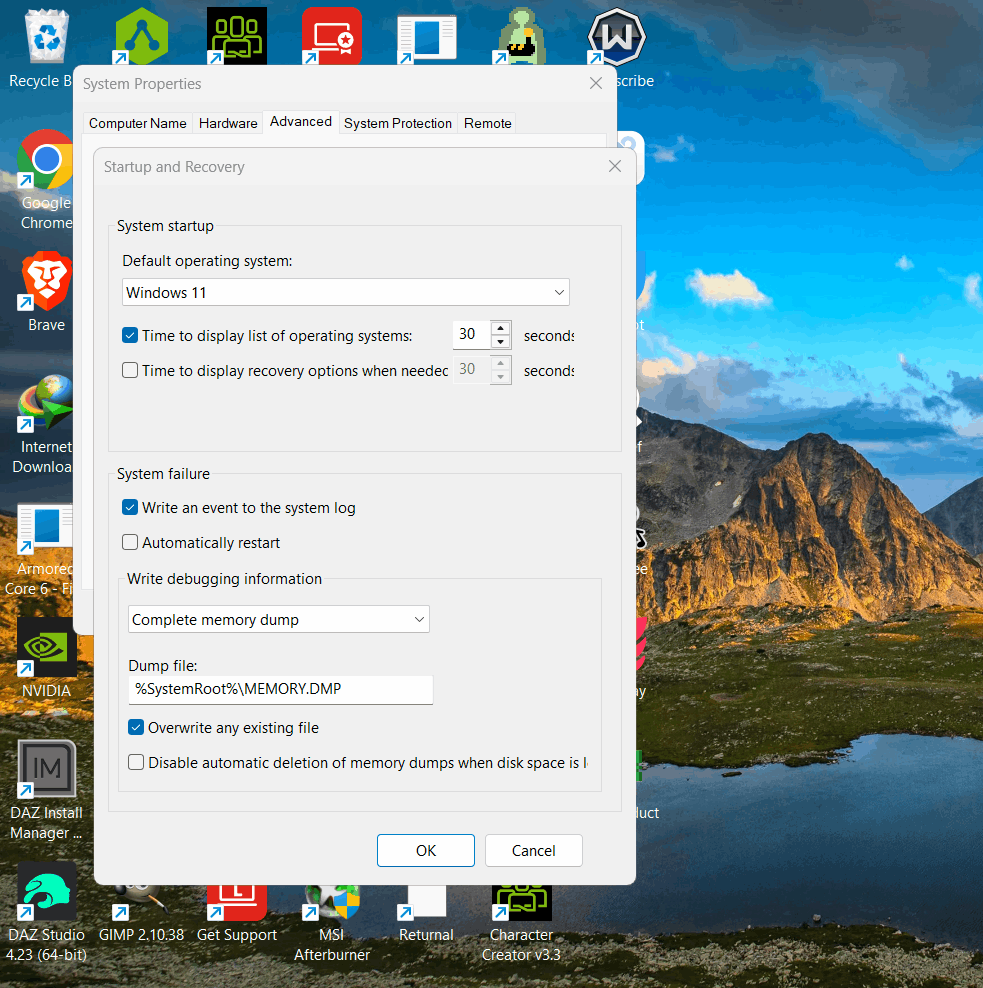
Task: Decrease operating systems list display time
Action: point(500,342)
